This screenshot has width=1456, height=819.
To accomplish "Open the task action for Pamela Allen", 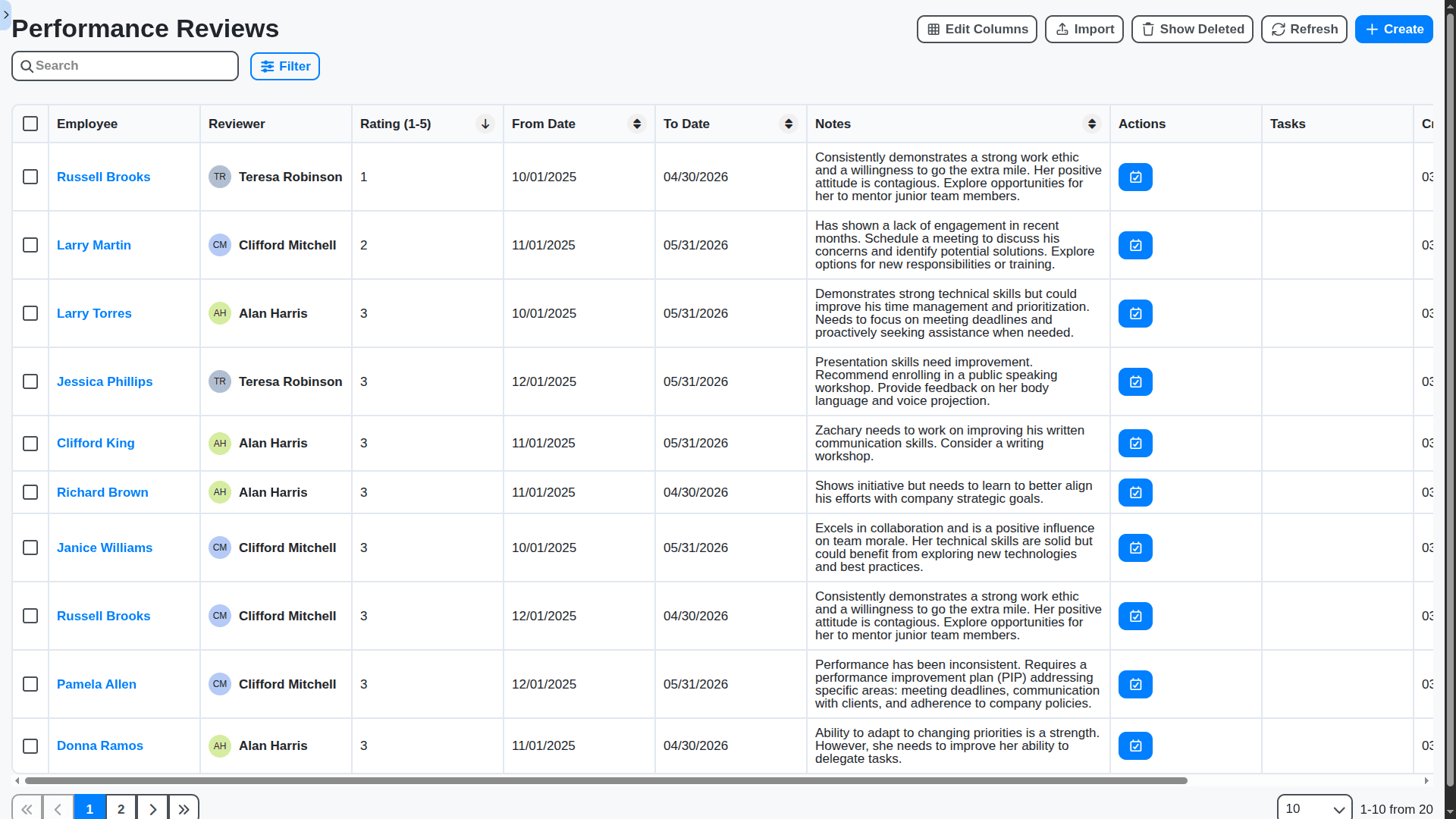I will (1134, 684).
